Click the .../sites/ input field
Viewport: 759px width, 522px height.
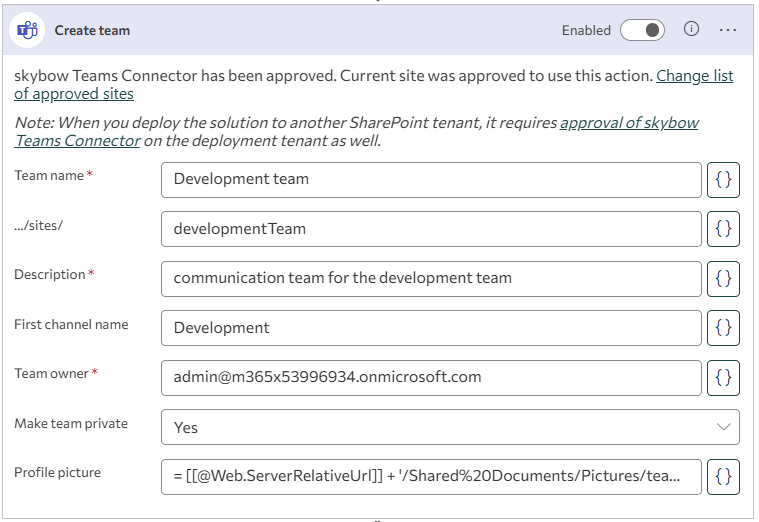point(431,229)
